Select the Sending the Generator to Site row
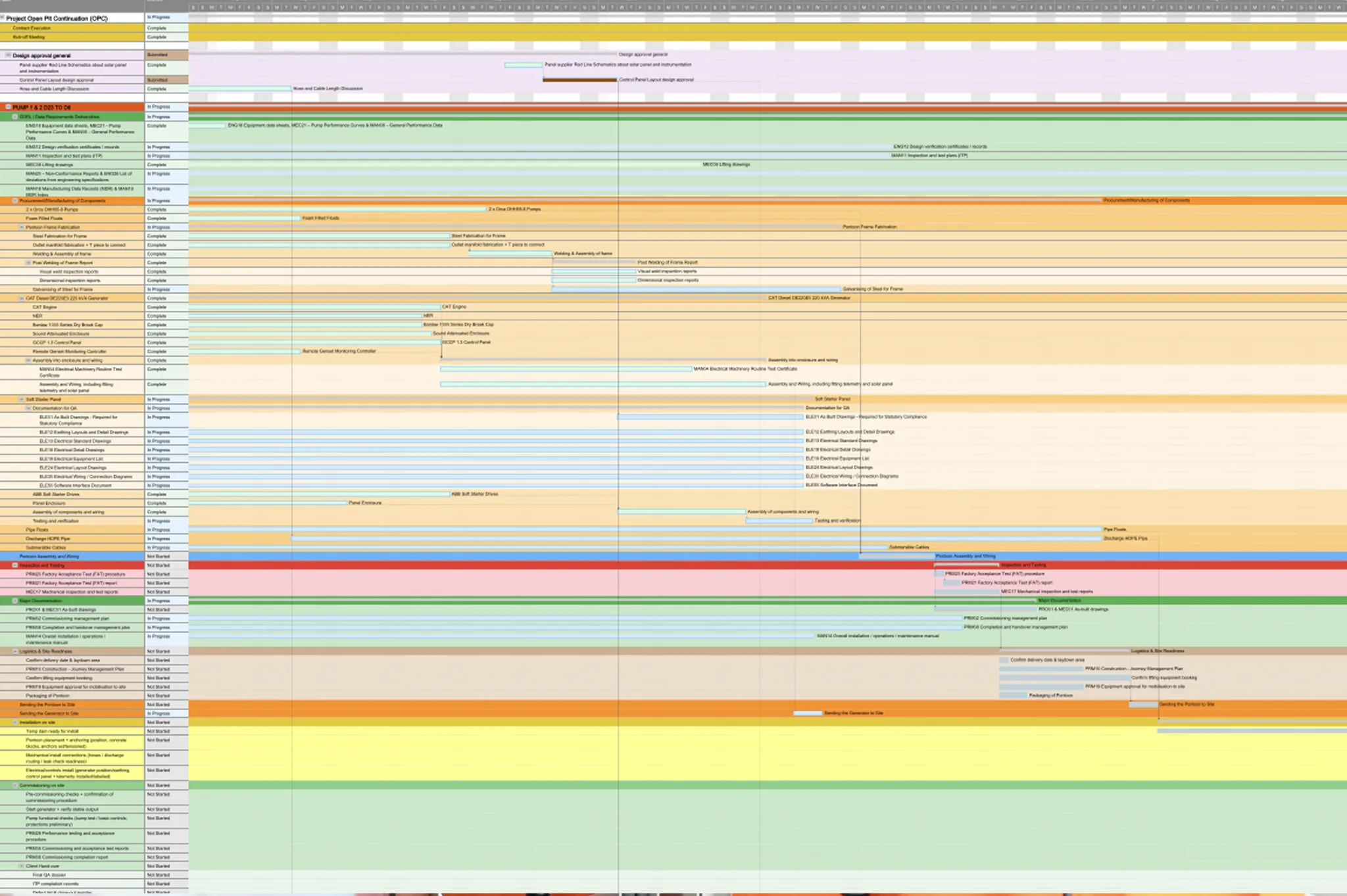 point(72,713)
